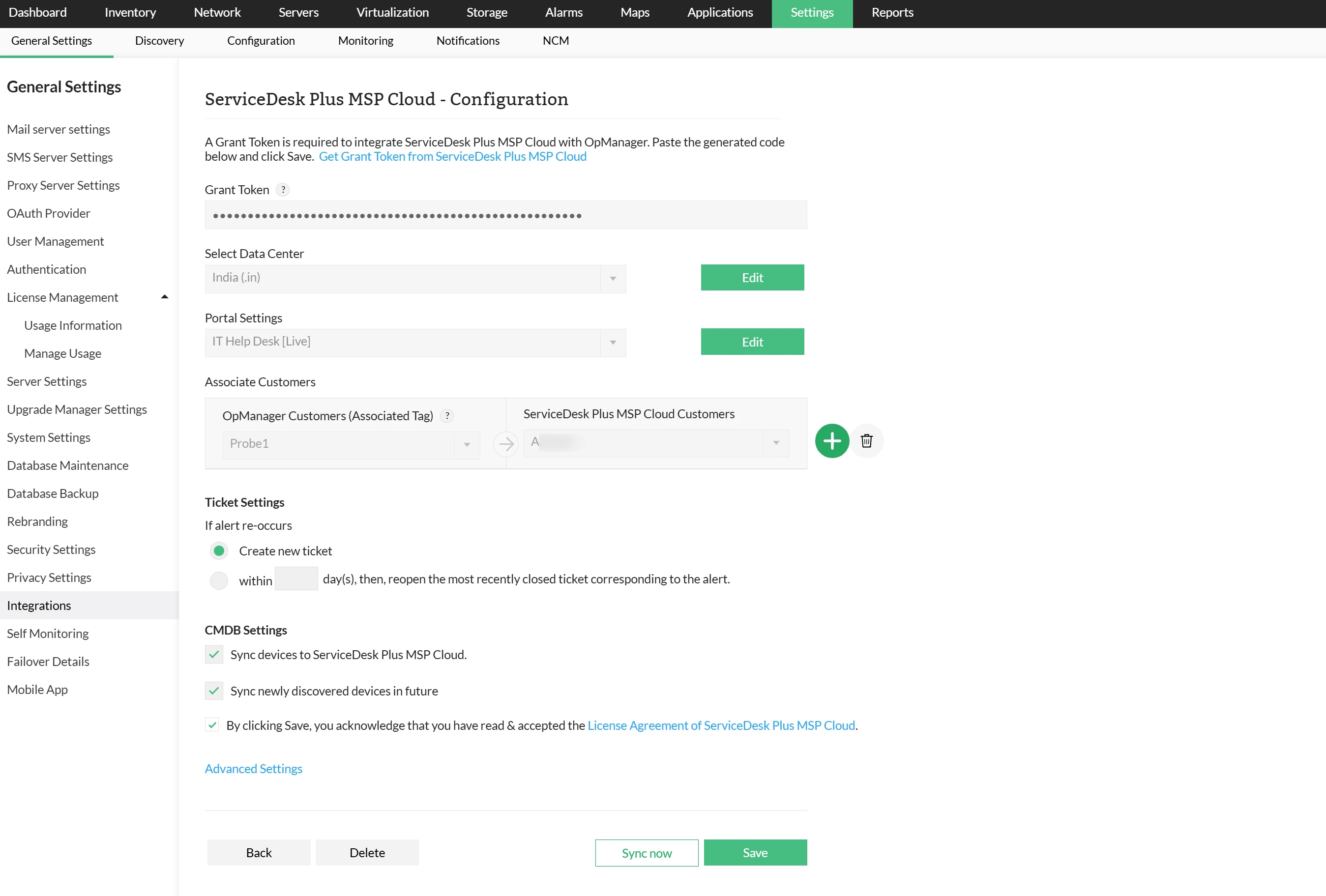
Task: Click the Grant Token help question icon
Action: point(283,190)
